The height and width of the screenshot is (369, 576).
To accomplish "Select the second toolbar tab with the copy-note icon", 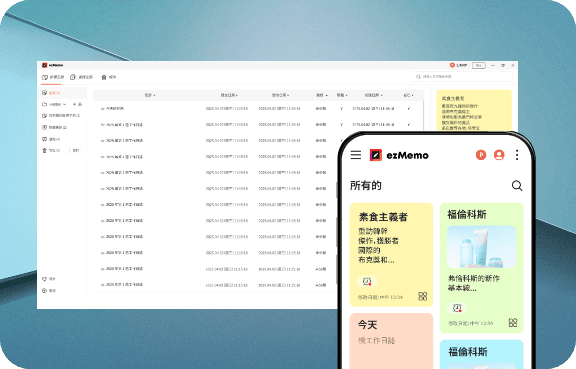I will click(x=81, y=77).
